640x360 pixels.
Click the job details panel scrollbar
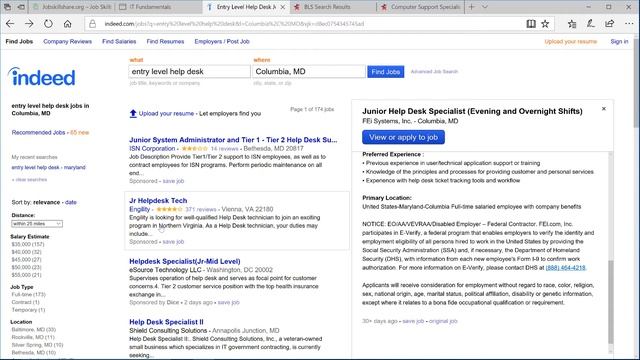pyautogui.click(x=611, y=302)
